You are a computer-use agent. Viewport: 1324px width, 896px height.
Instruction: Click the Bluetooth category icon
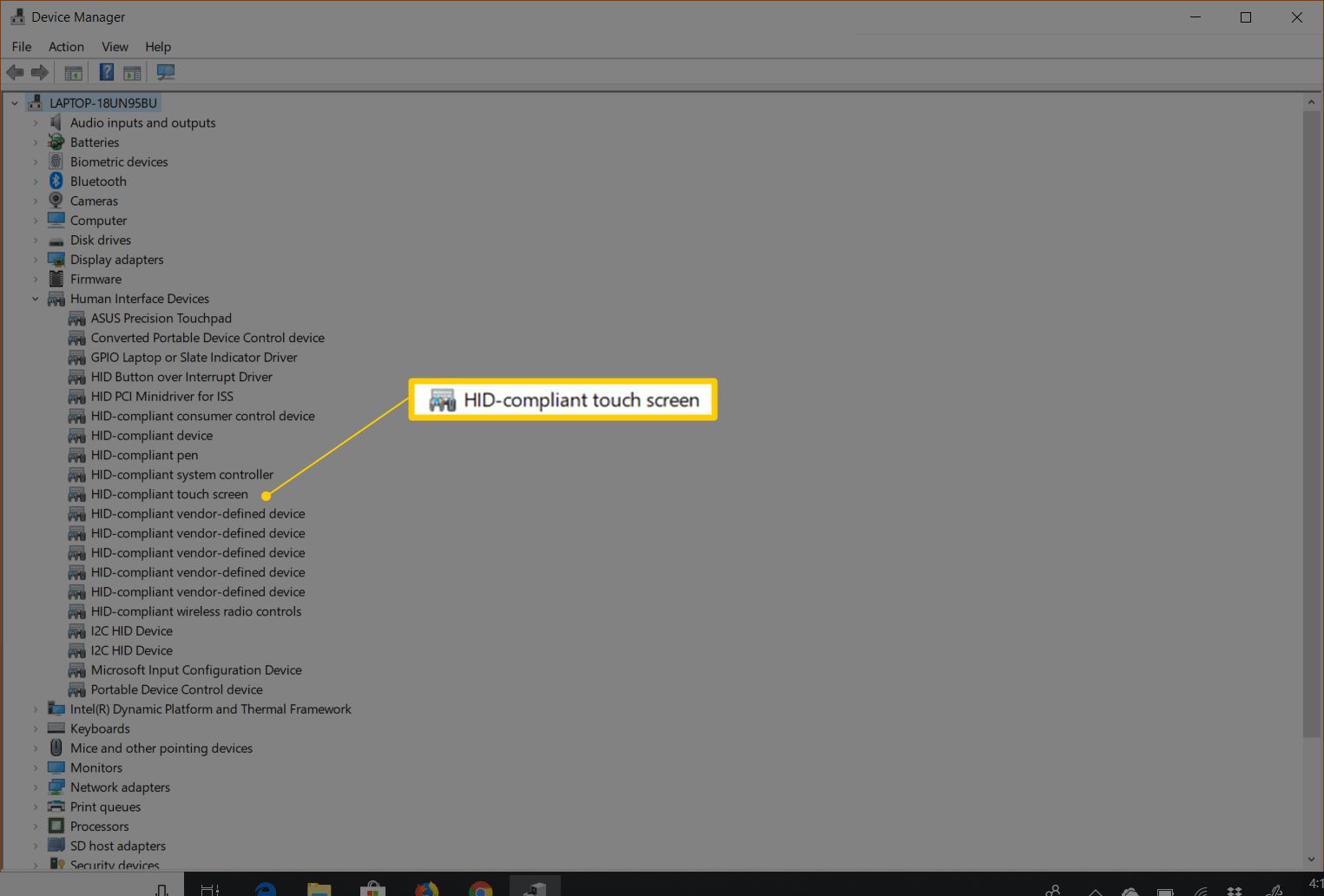coord(56,181)
